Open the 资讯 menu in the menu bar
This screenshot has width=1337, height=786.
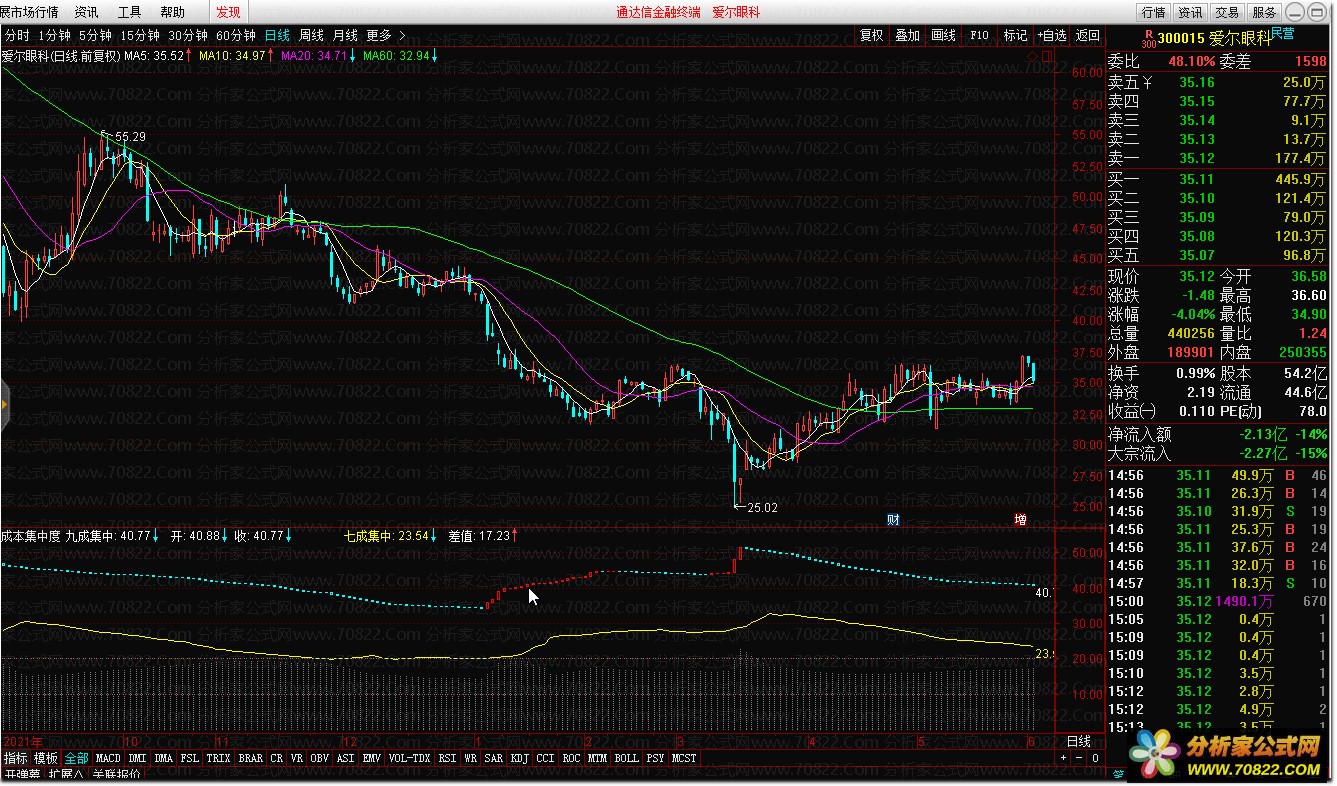pos(86,12)
